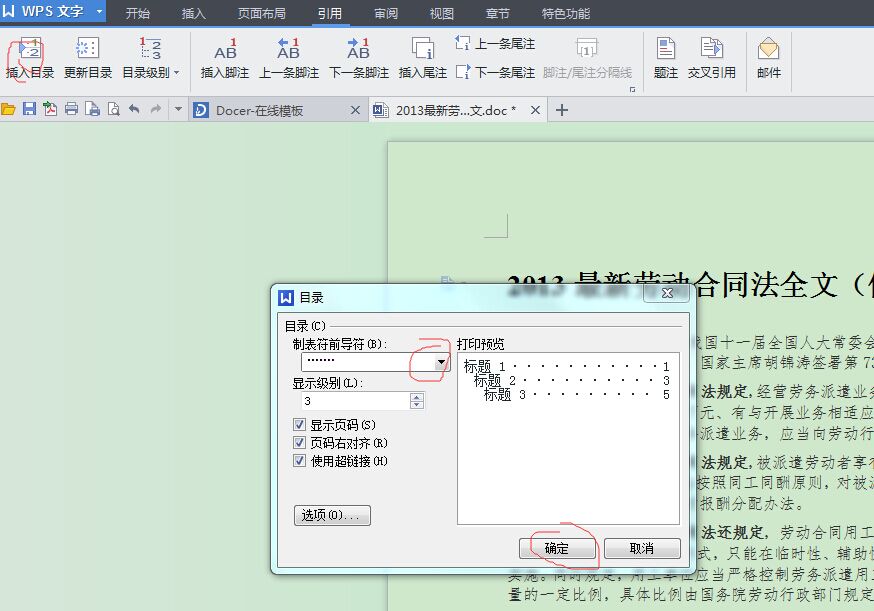This screenshot has height=611, width=874.
Task: Close the Docer-在线模板 tab
Action: (355, 110)
